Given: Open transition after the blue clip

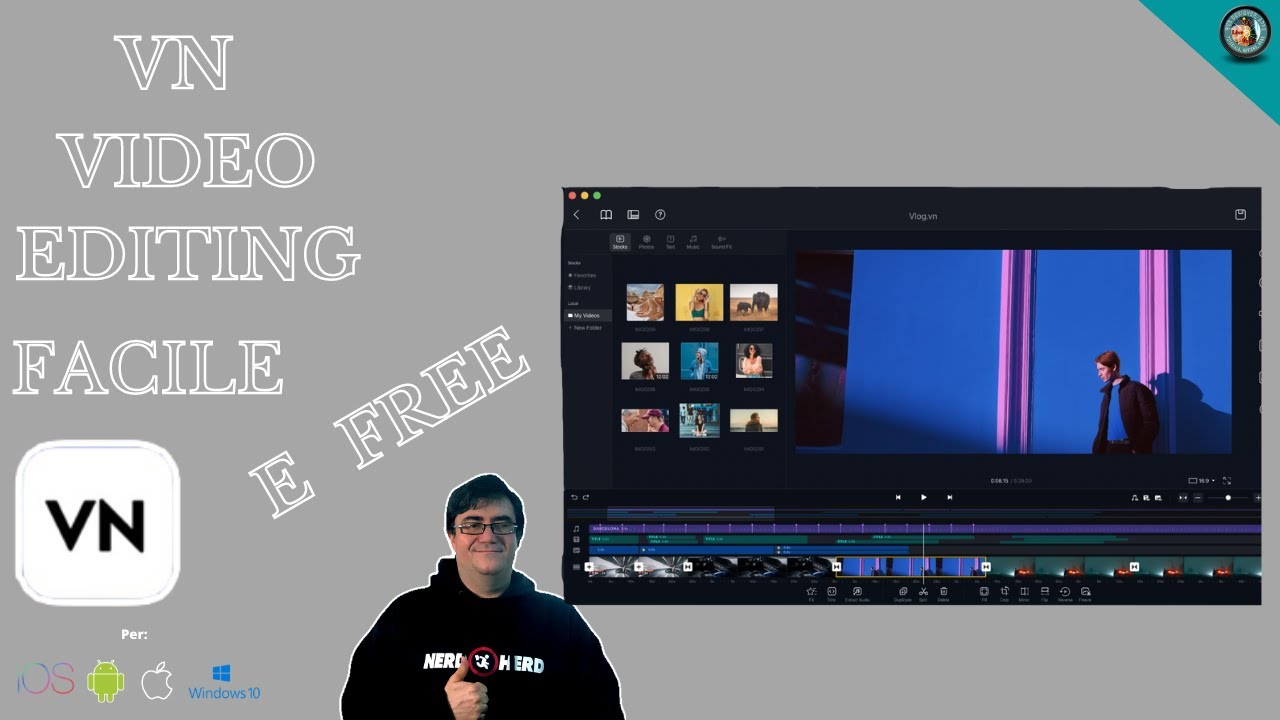Looking at the screenshot, I should pyautogui.click(x=986, y=567).
